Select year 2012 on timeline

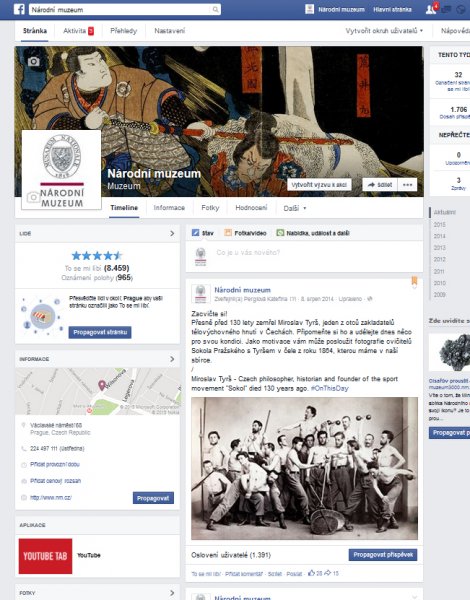(439, 259)
